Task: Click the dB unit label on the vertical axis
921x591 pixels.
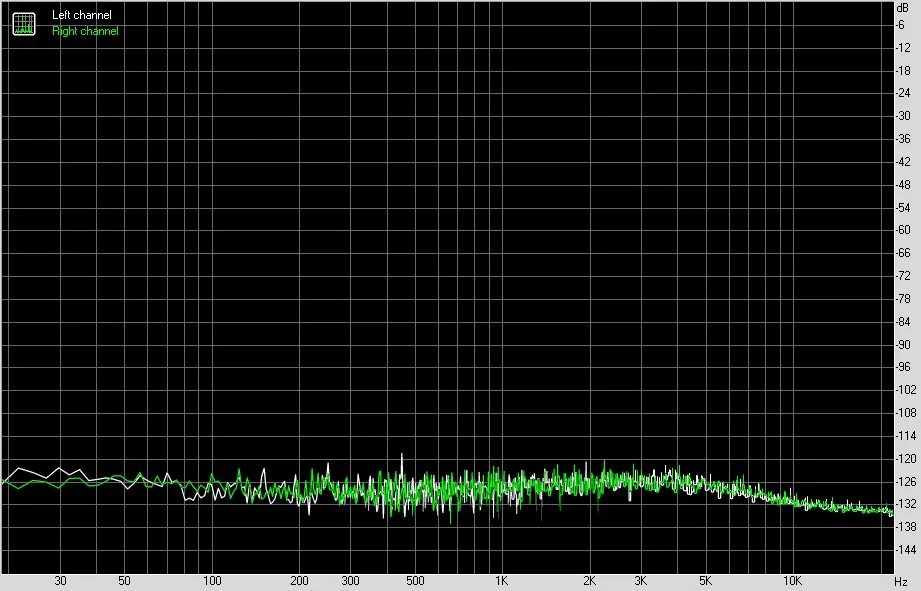Action: point(903,8)
